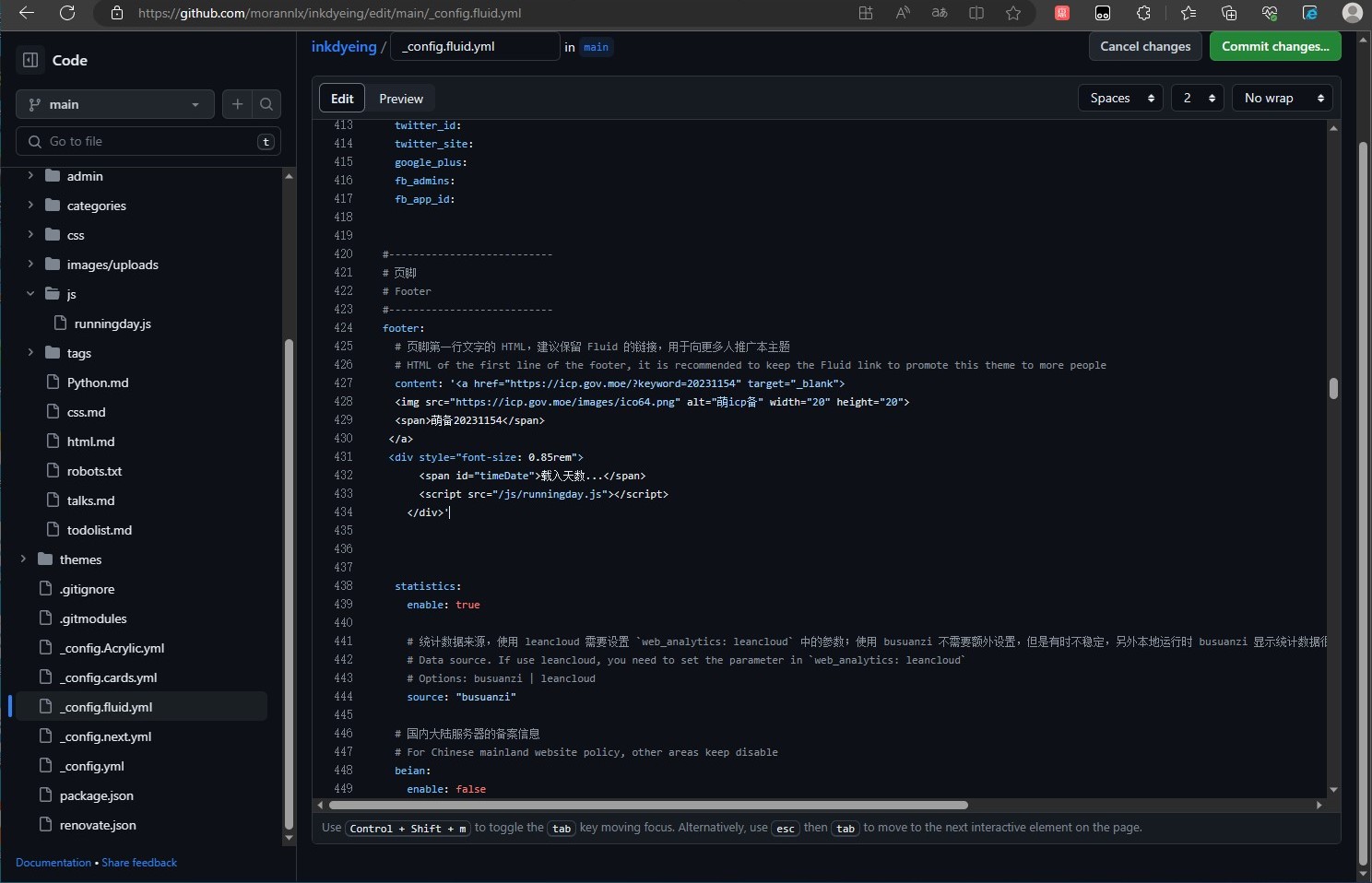Click Cancel changes button
This screenshot has width=1372, height=883.
[x=1145, y=46]
